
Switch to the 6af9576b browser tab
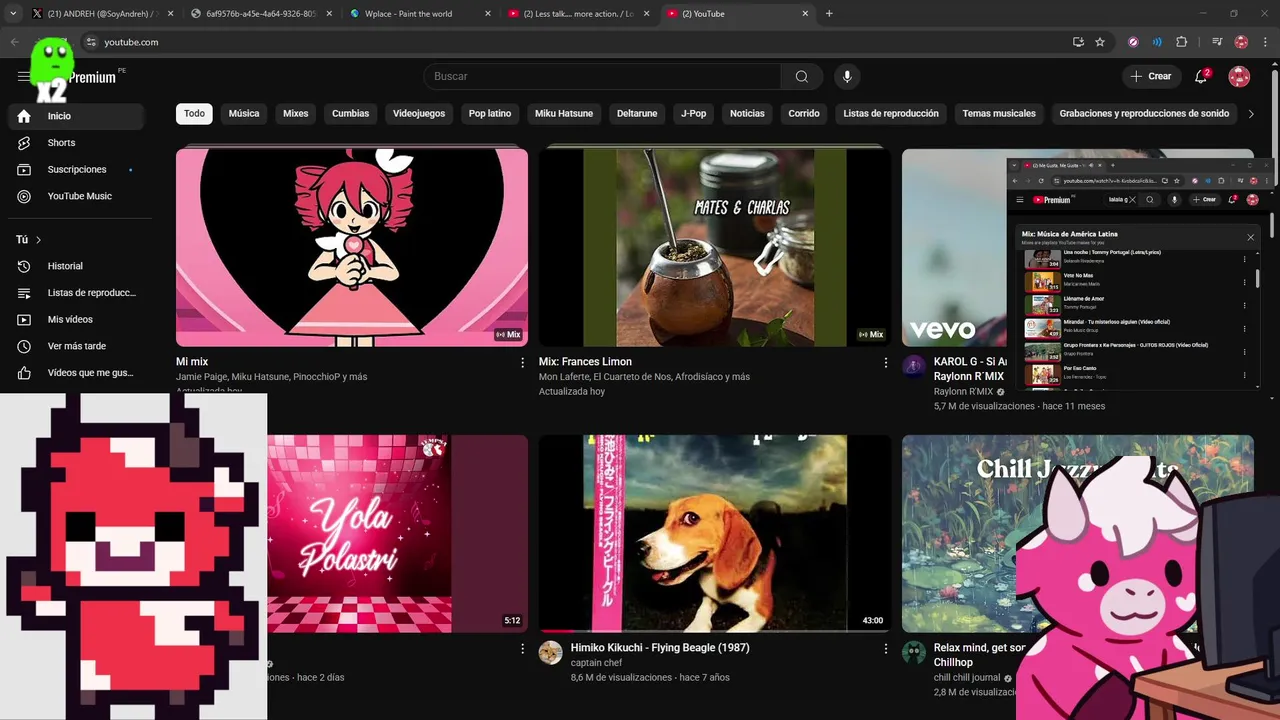coord(260,14)
